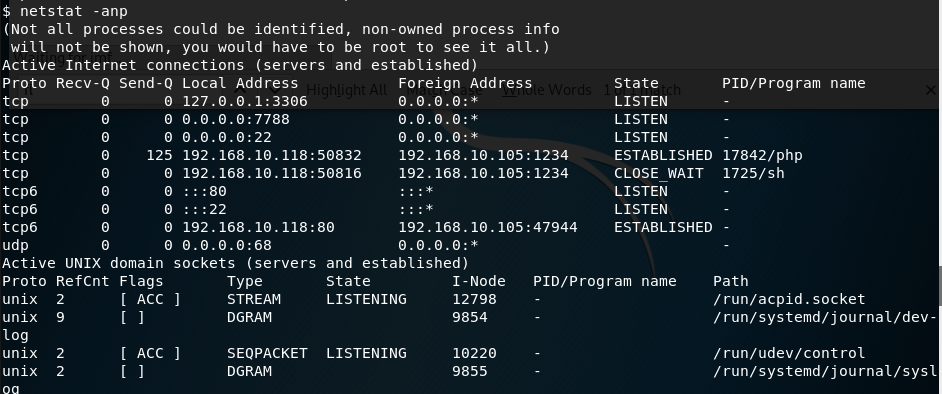Click foreign address 192.168.10.105:1234 in the sh row
This screenshot has height=394, width=942.
point(483,173)
